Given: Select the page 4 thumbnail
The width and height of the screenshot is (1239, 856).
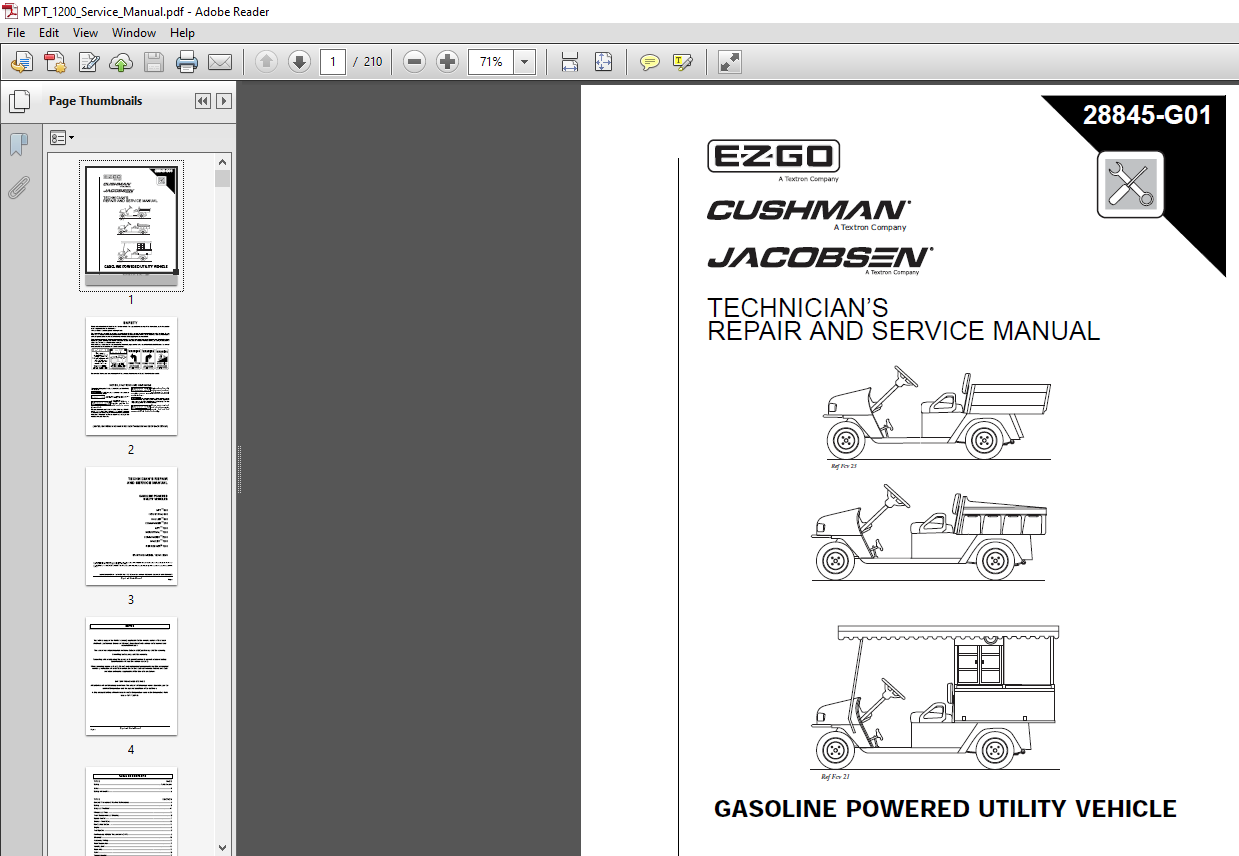Looking at the screenshot, I should [131, 676].
